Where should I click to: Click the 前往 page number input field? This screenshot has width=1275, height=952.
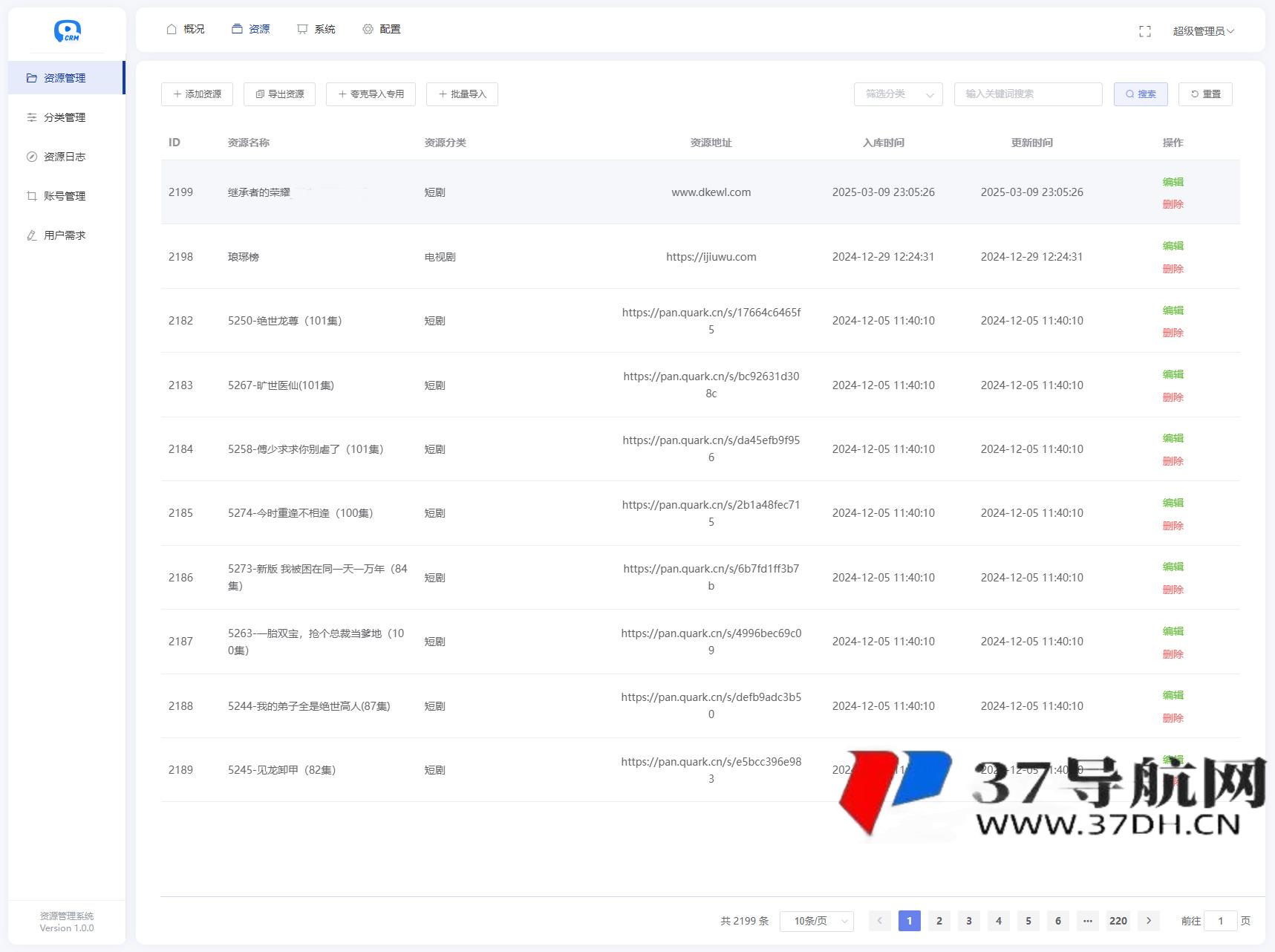pos(1221,921)
